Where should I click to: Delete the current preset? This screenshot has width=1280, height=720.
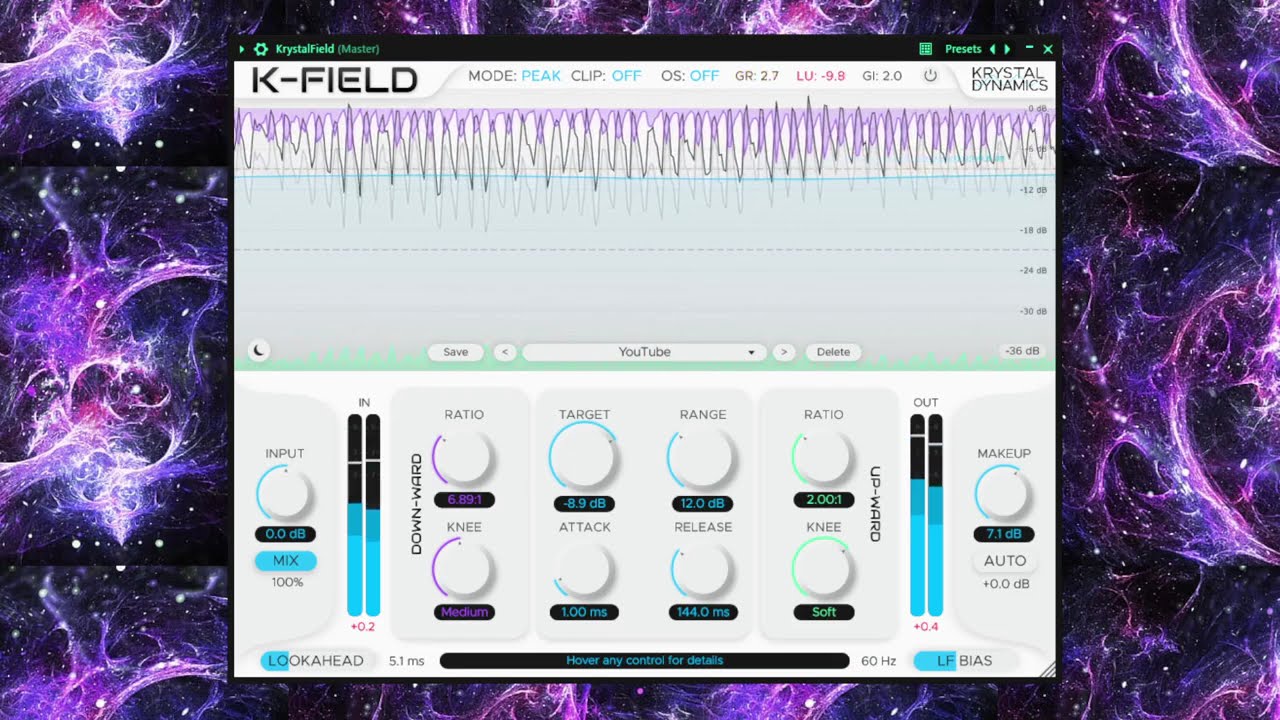[x=833, y=352]
